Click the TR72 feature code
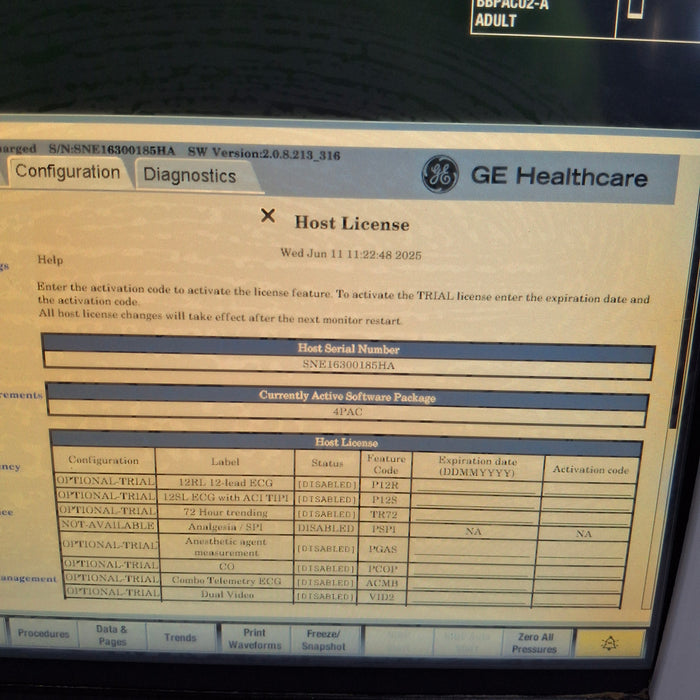700x700 pixels. coord(384,514)
